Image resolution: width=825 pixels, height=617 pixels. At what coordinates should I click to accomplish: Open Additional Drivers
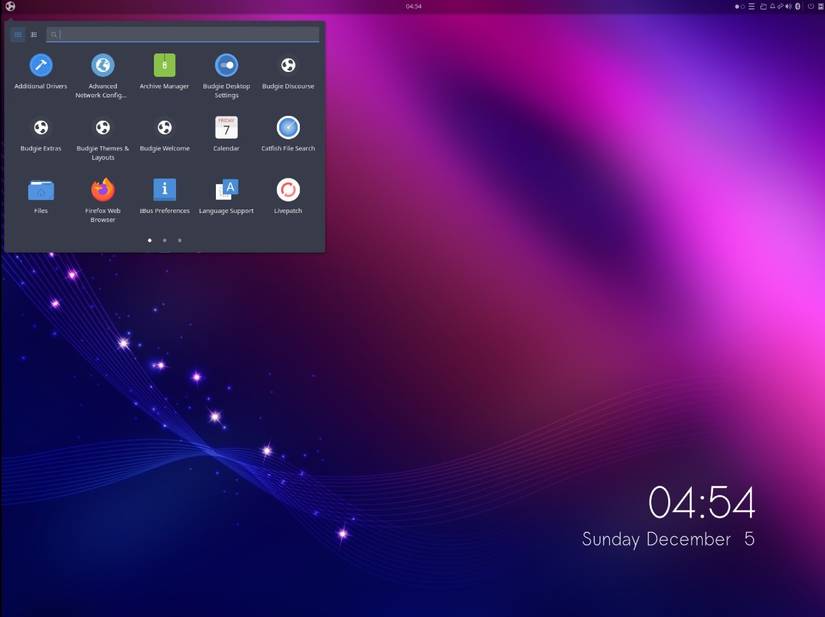click(x=40, y=67)
